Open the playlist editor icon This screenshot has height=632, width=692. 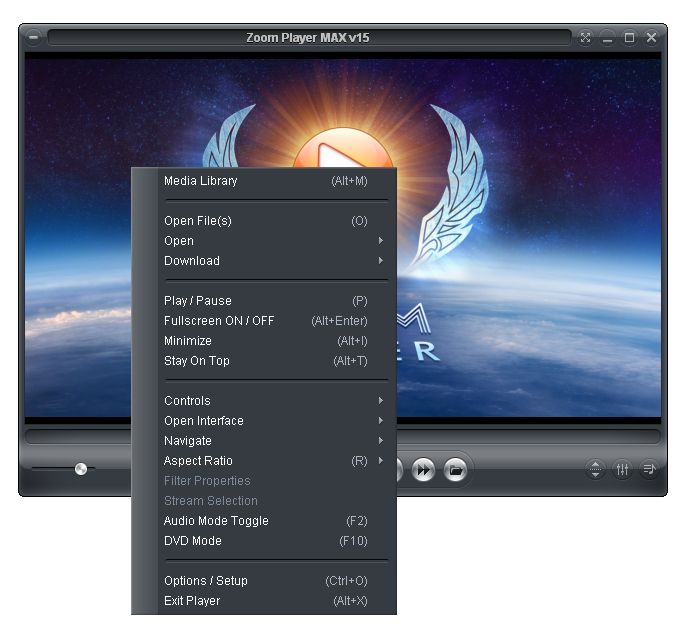coord(649,469)
